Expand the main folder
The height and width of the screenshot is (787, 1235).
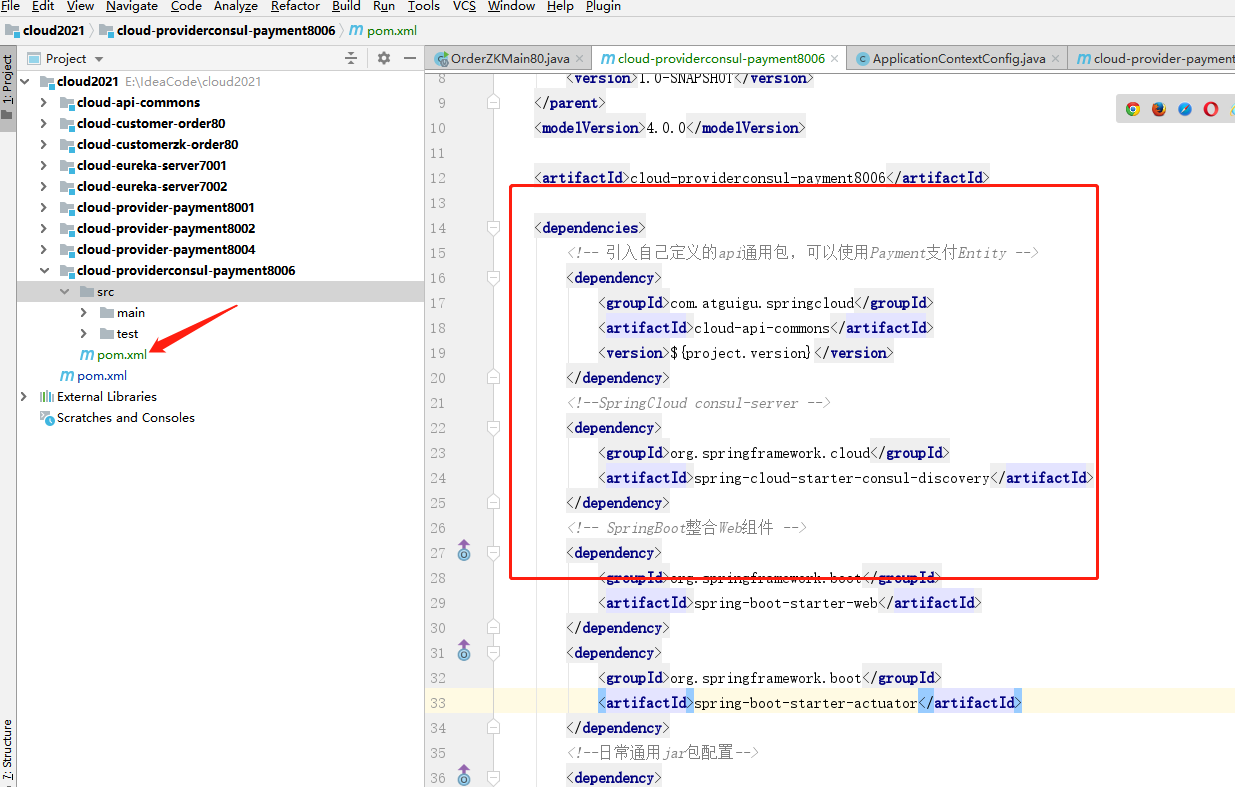(x=84, y=313)
